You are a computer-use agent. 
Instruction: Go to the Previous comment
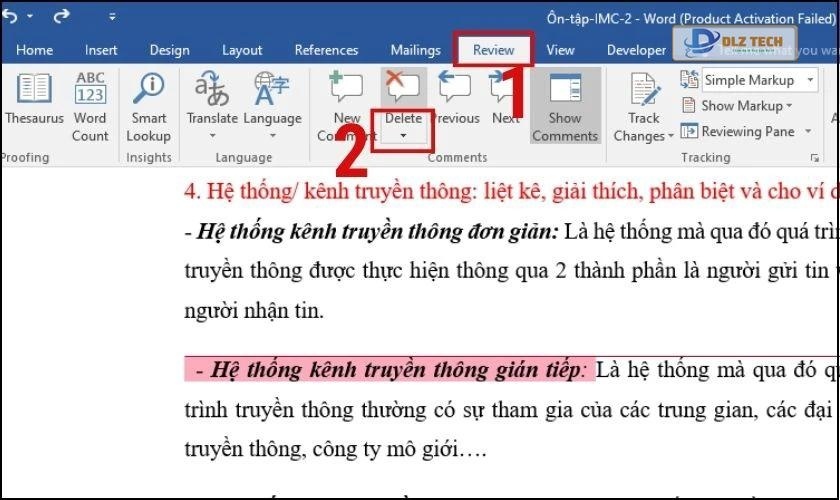point(456,100)
